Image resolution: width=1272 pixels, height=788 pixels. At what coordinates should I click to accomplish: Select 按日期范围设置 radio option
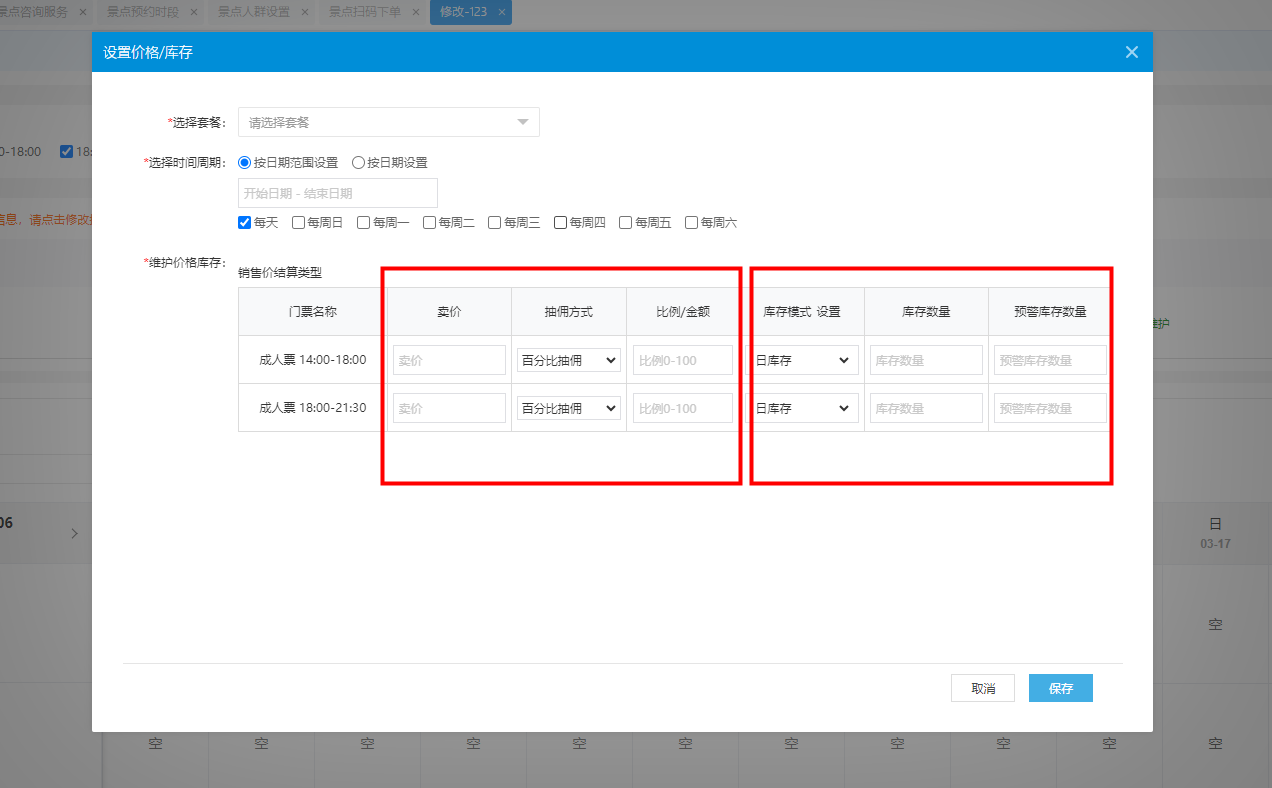tap(245, 162)
